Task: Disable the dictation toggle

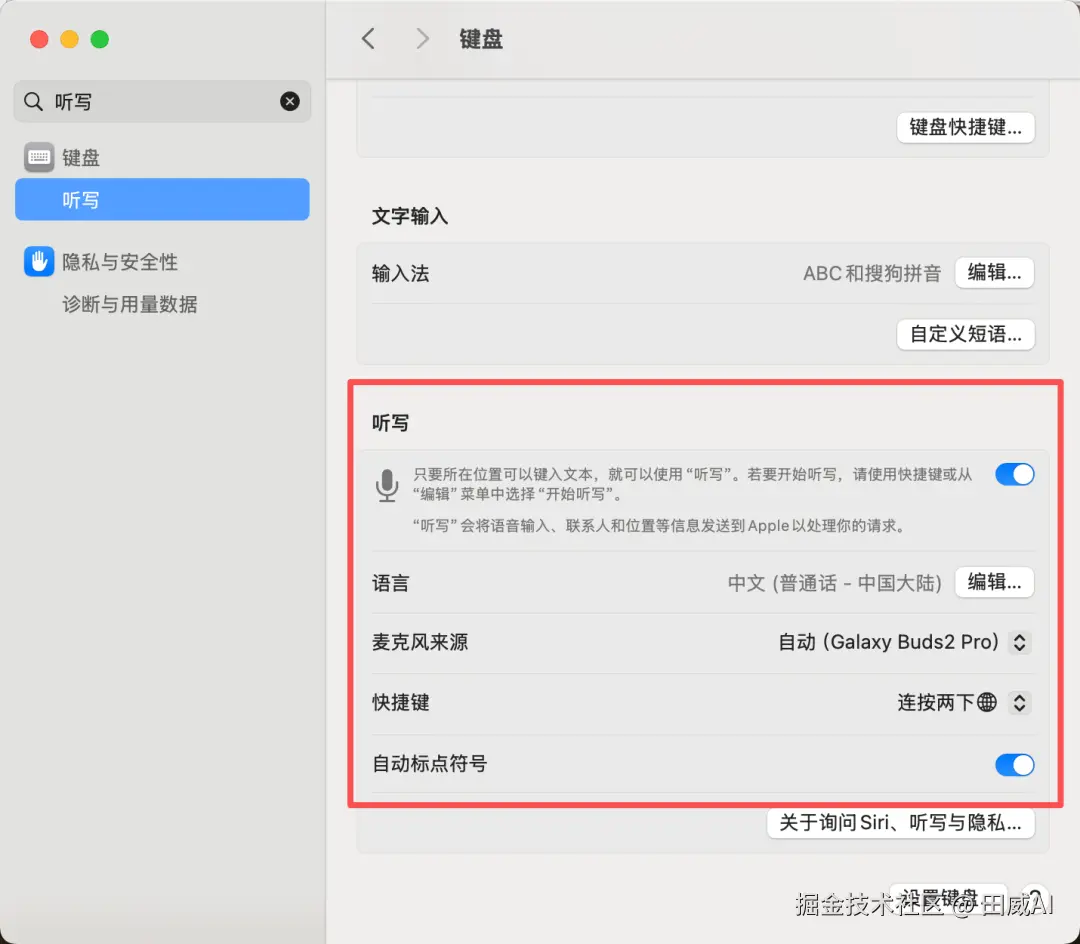Action: (x=1015, y=473)
